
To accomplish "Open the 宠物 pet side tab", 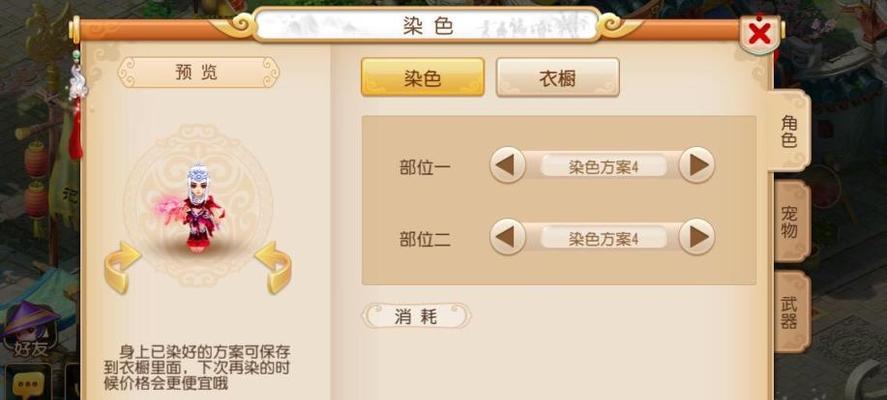I will pos(790,222).
